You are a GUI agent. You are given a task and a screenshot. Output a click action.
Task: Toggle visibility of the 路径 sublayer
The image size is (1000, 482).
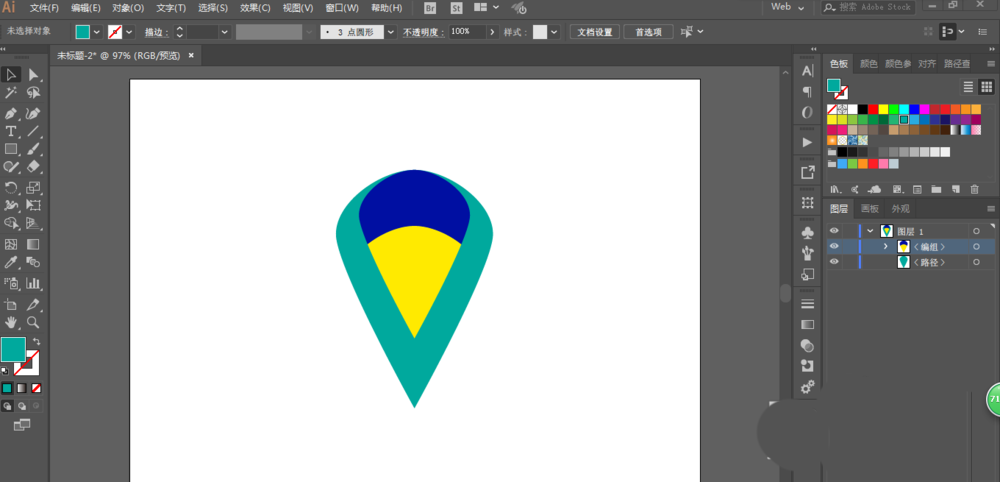[x=835, y=262]
